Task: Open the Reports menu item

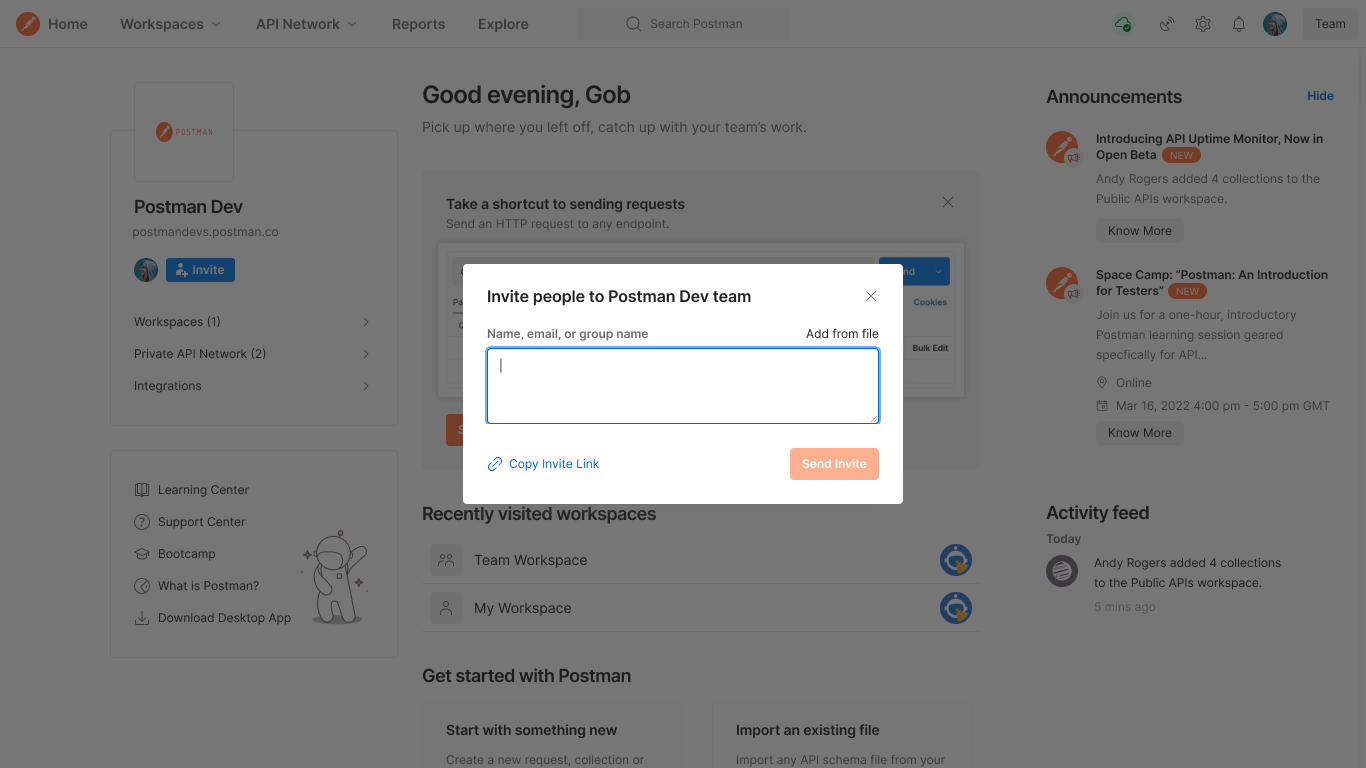Action: coord(418,24)
